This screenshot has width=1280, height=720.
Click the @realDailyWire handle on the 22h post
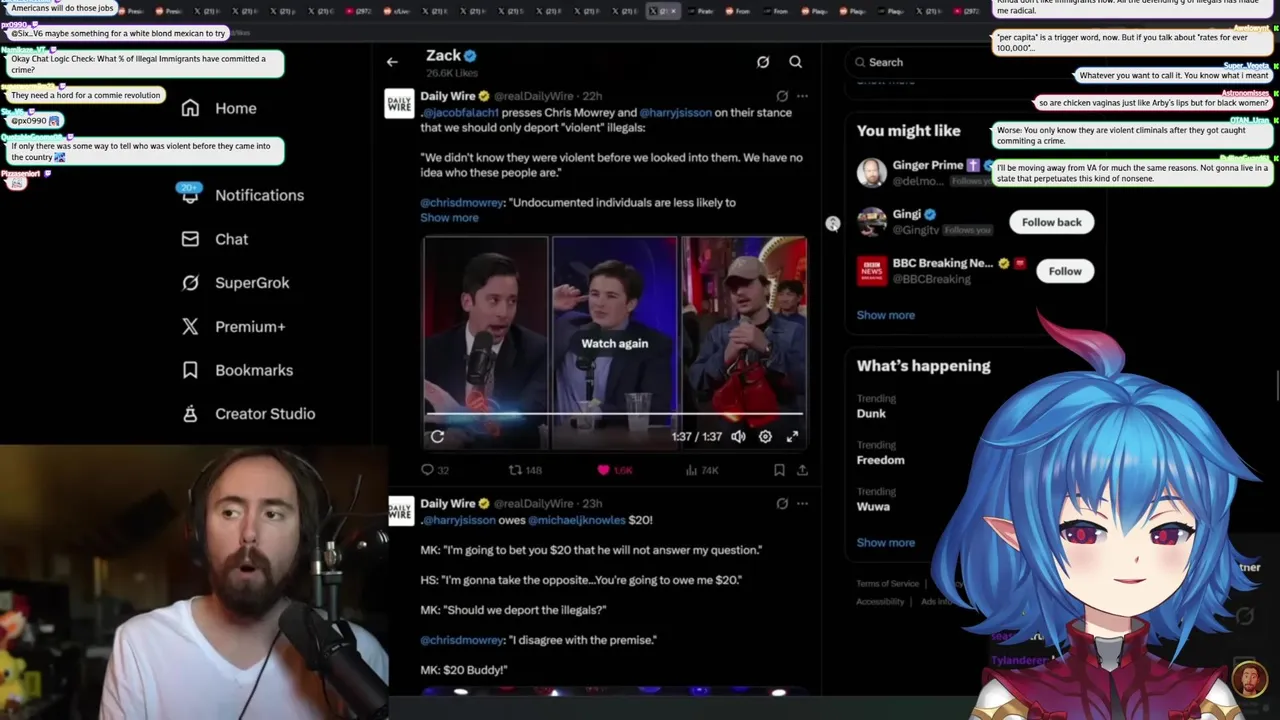click(x=534, y=96)
